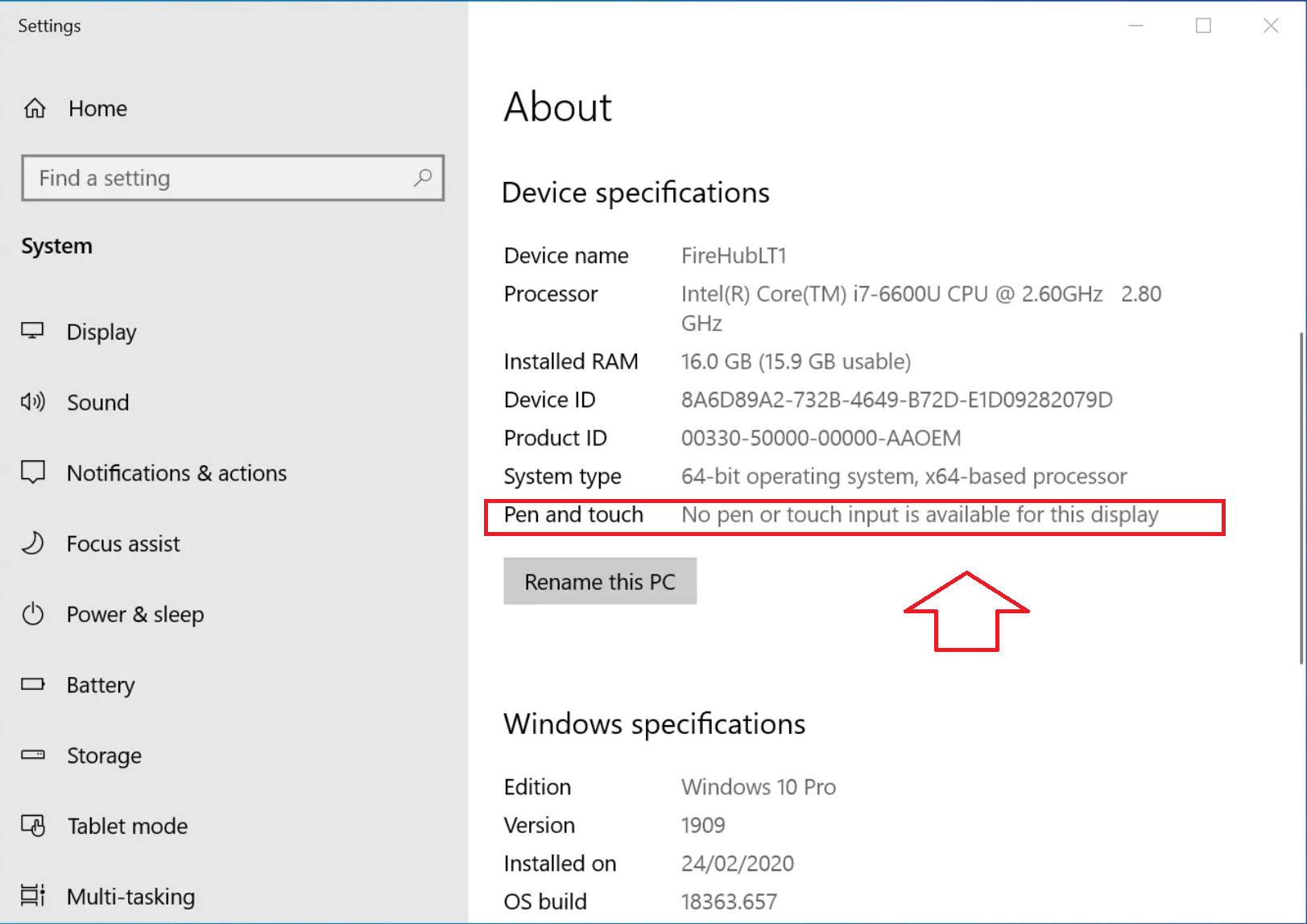Click the Focus assist moon icon

click(33, 543)
